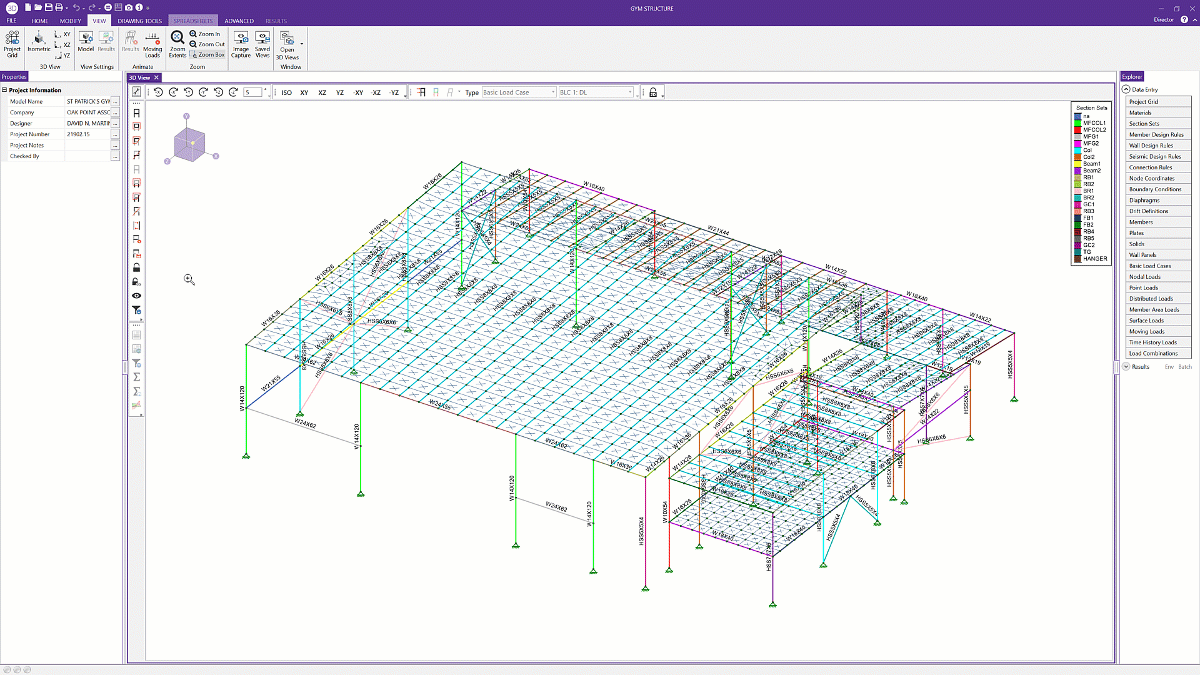Open the Basic Load Case type dropdown
1200x675 pixels.
pyautogui.click(x=519, y=92)
